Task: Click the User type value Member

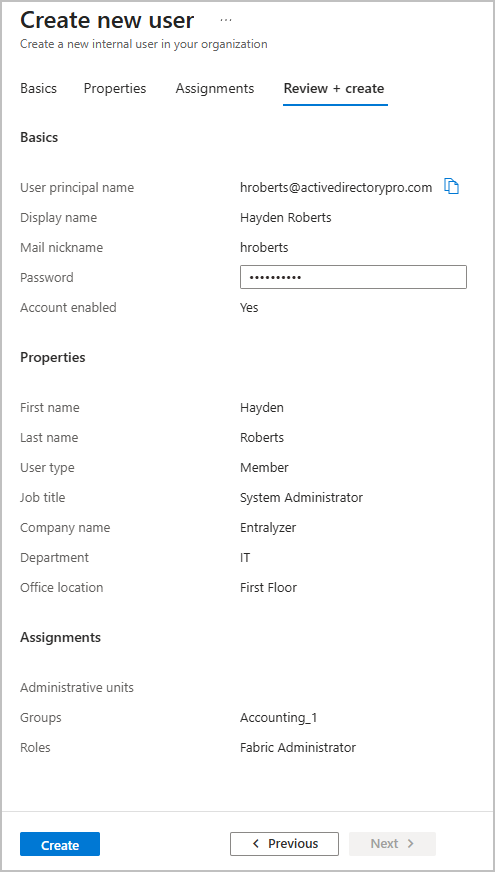Action: pyautogui.click(x=264, y=468)
